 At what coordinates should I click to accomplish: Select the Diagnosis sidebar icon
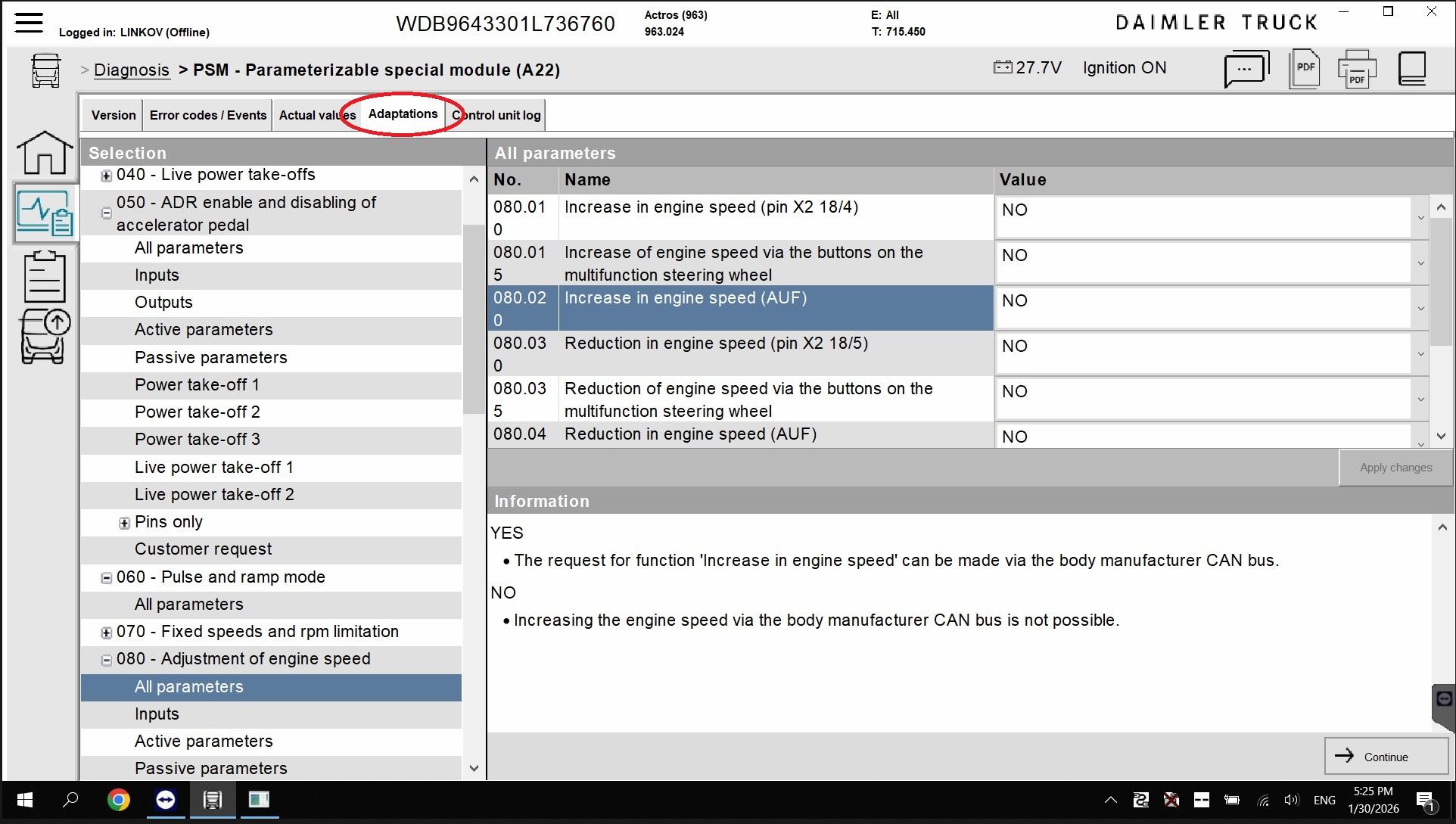click(x=45, y=213)
